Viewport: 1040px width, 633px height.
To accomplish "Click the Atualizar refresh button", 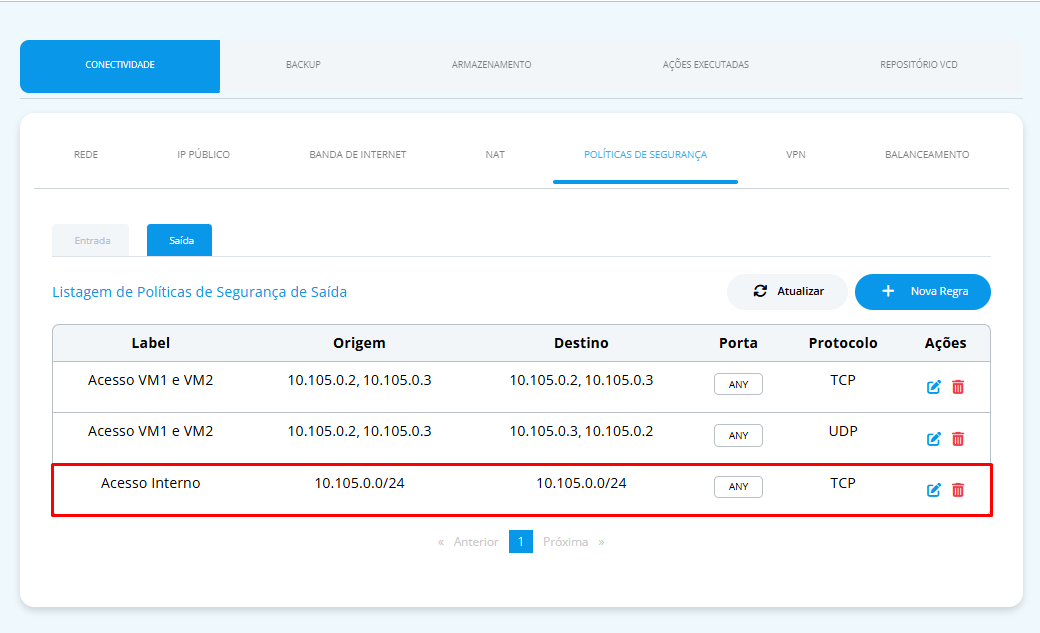I will (x=787, y=291).
